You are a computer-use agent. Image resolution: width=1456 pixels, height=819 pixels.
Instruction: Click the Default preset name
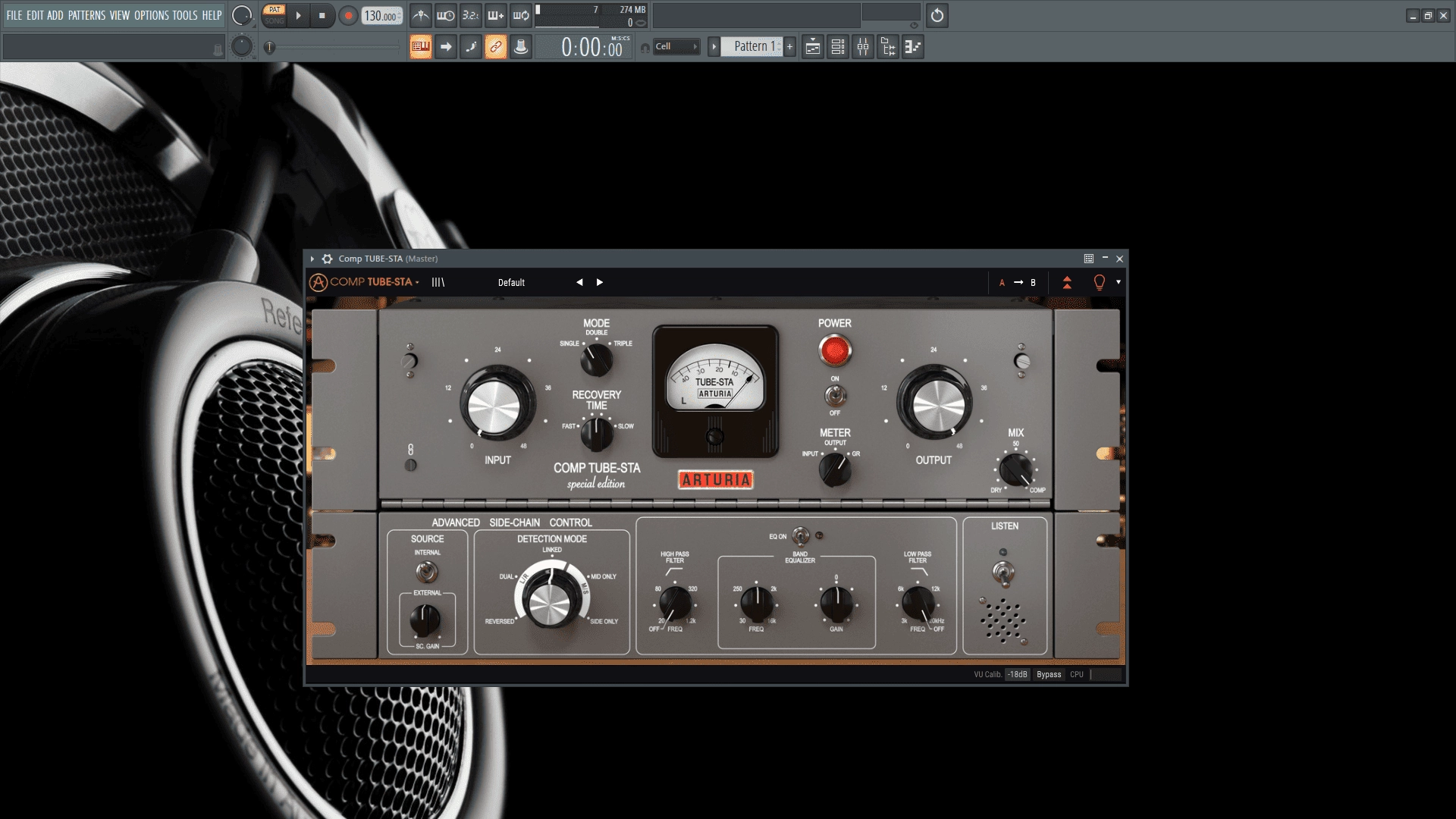511,282
